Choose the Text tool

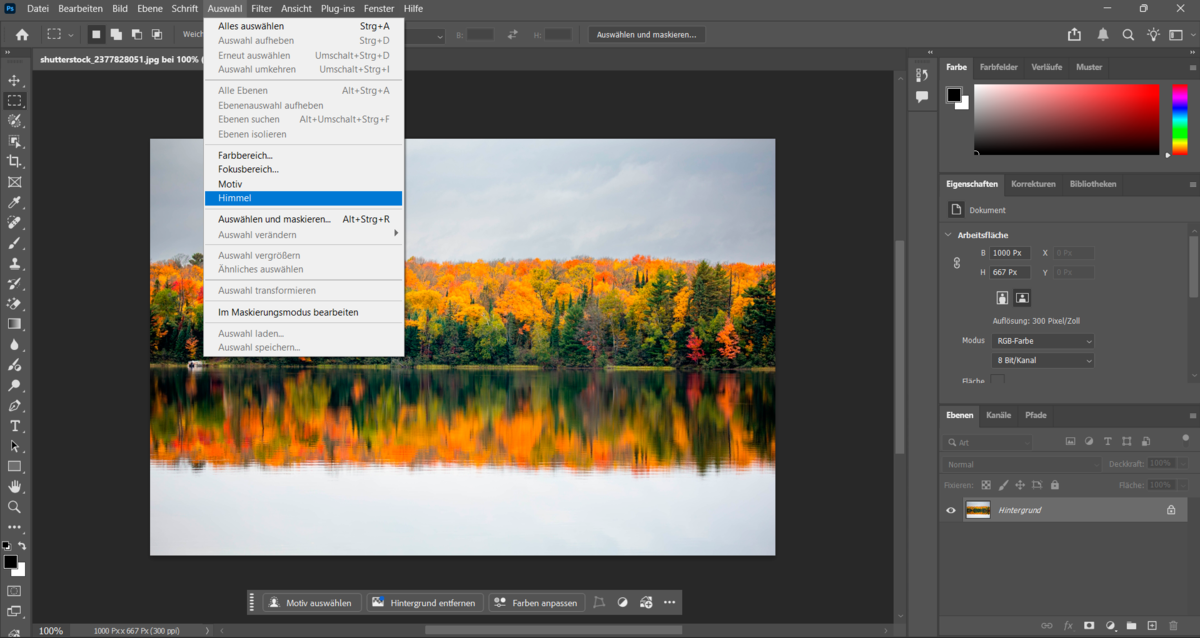click(14, 426)
